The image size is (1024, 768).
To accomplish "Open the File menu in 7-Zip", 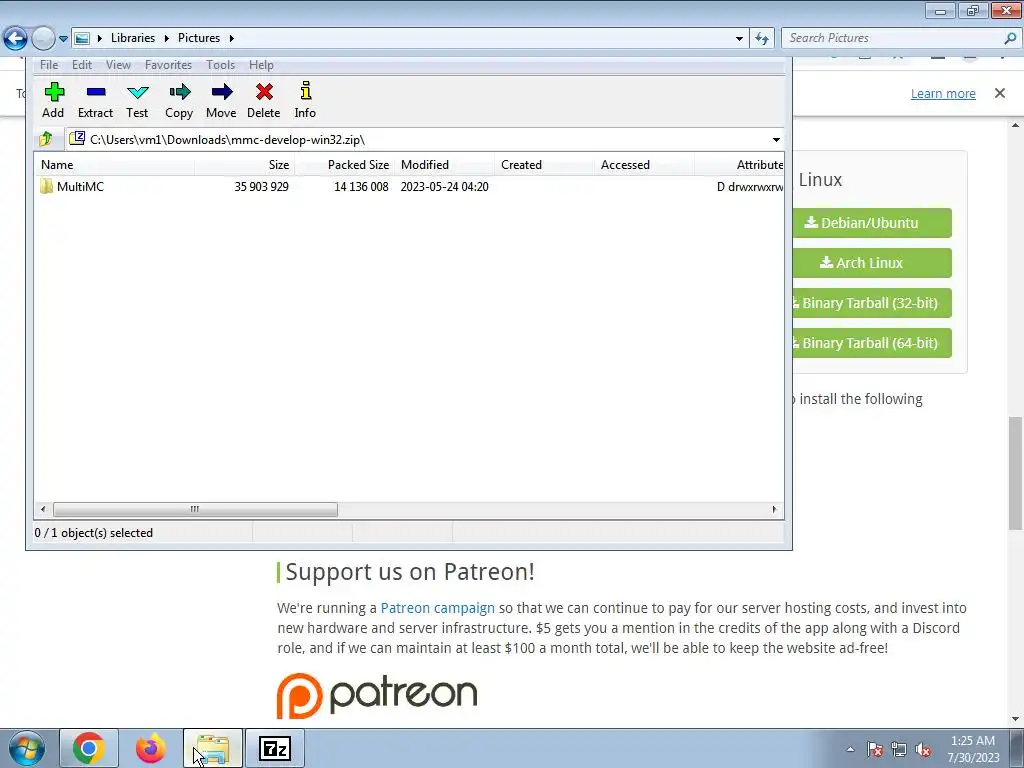I will (x=49, y=65).
